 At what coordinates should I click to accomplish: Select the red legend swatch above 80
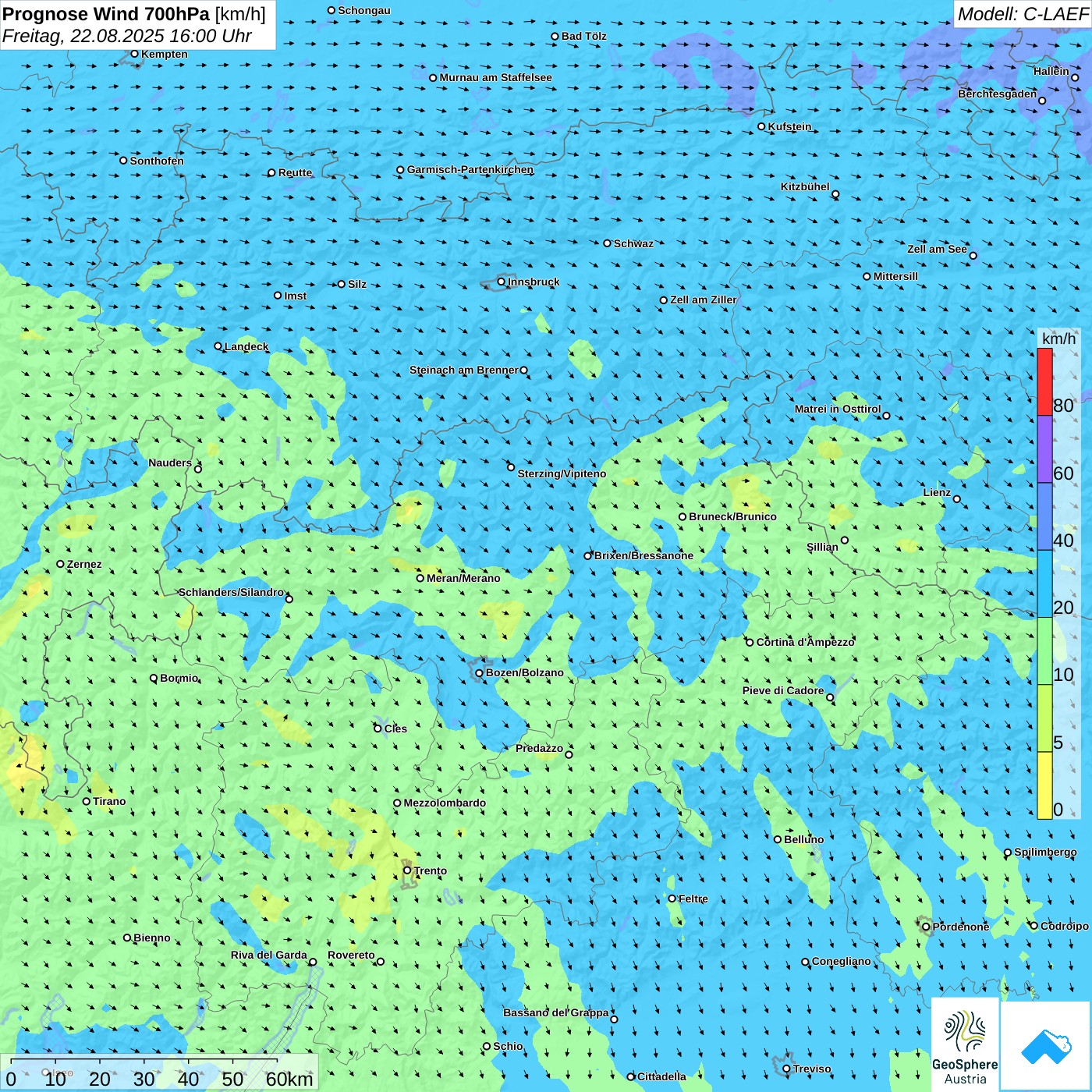[1044, 381]
